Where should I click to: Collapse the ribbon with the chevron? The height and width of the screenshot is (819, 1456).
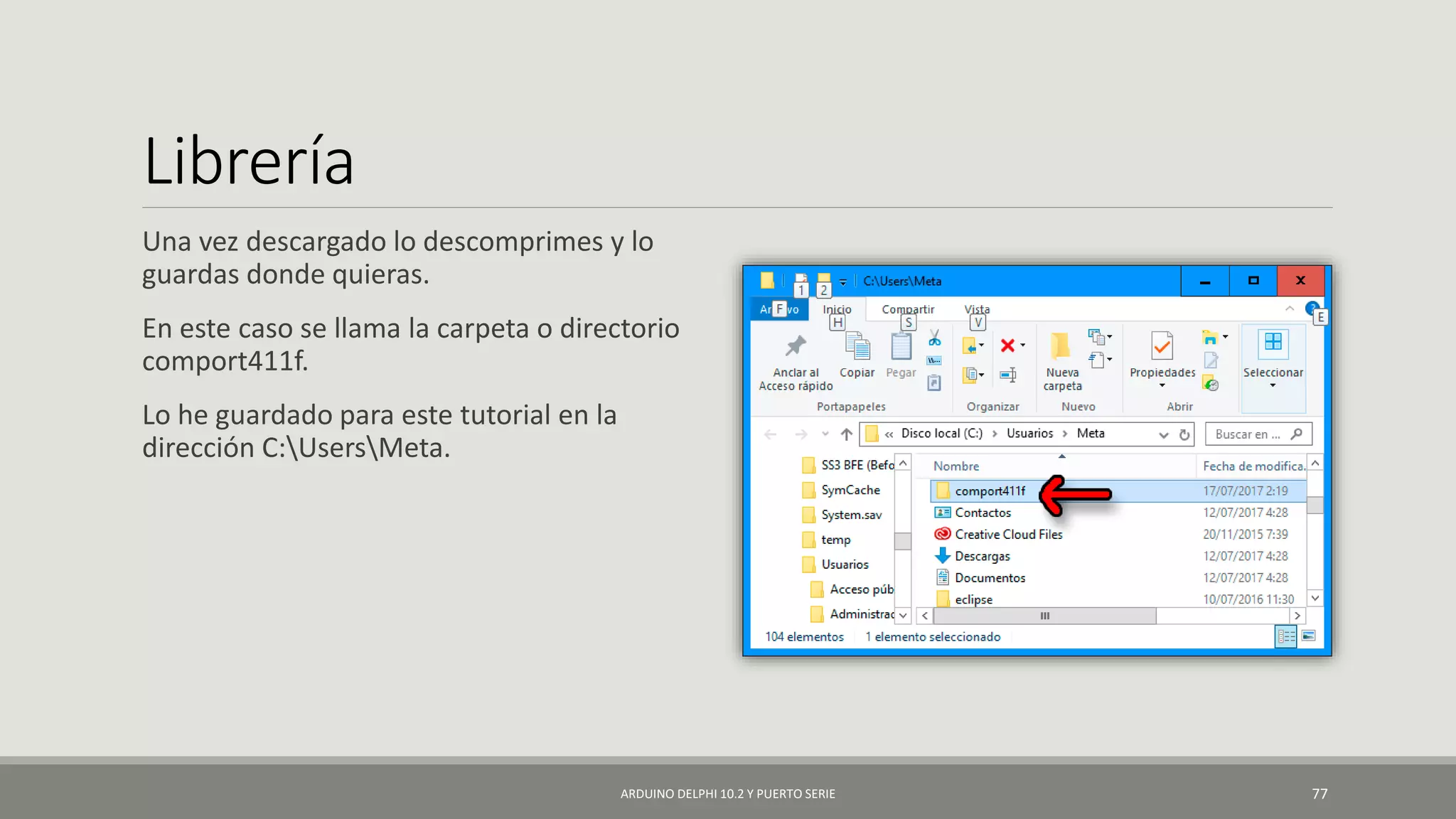tap(1289, 309)
